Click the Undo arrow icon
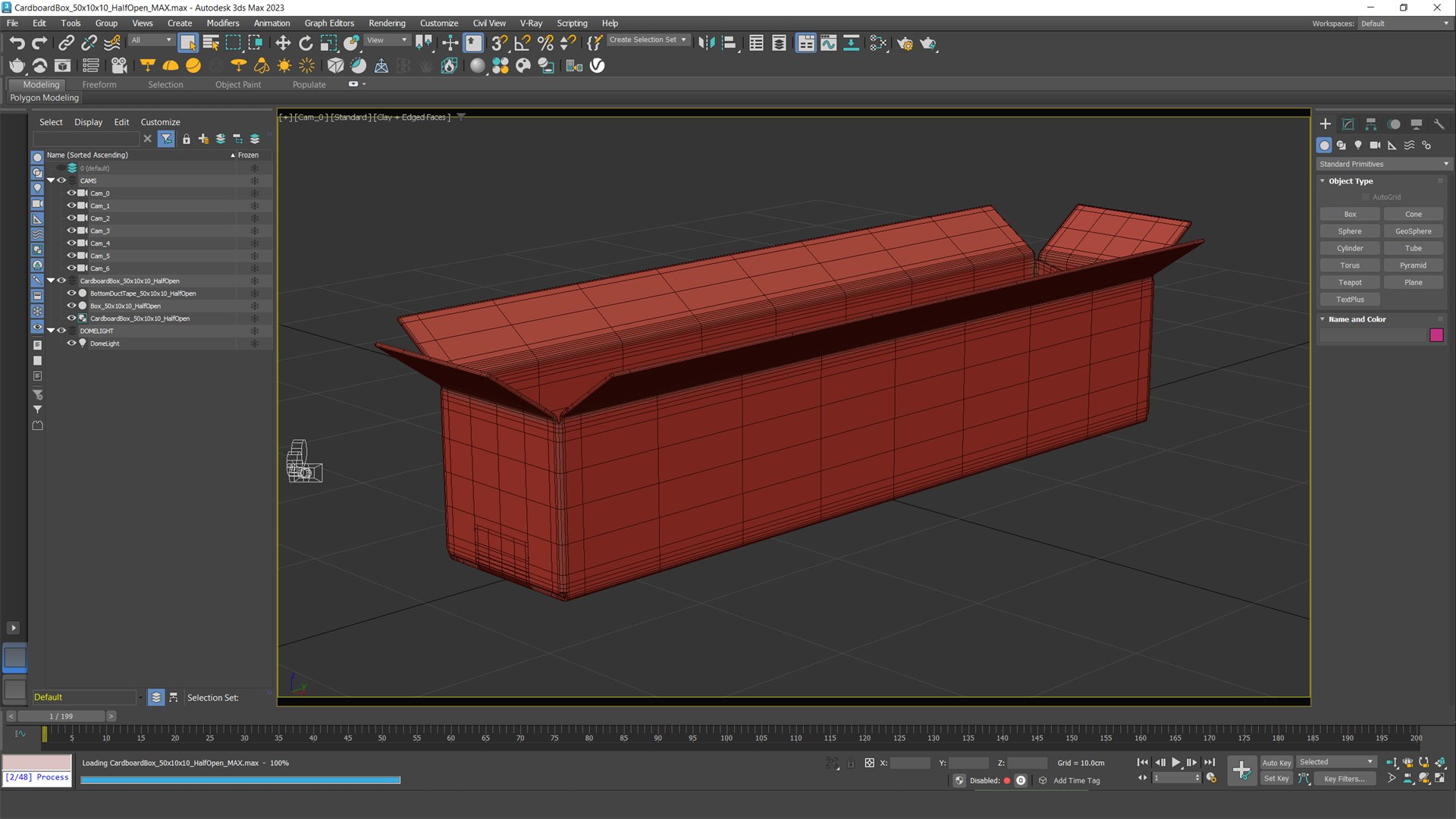The height and width of the screenshot is (819, 1456). pyautogui.click(x=17, y=43)
